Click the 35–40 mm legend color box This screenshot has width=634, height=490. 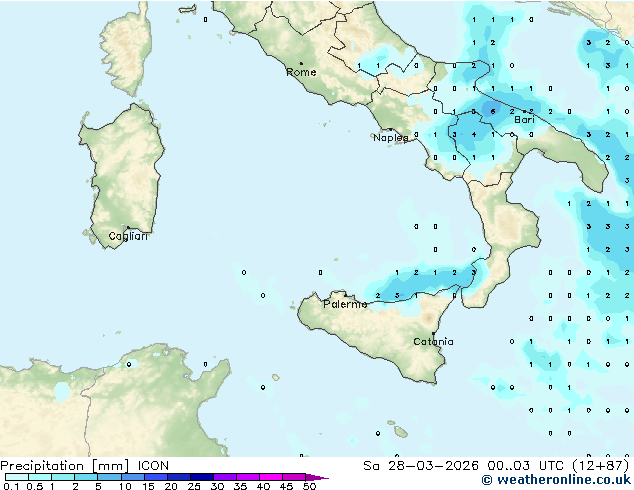point(247,477)
